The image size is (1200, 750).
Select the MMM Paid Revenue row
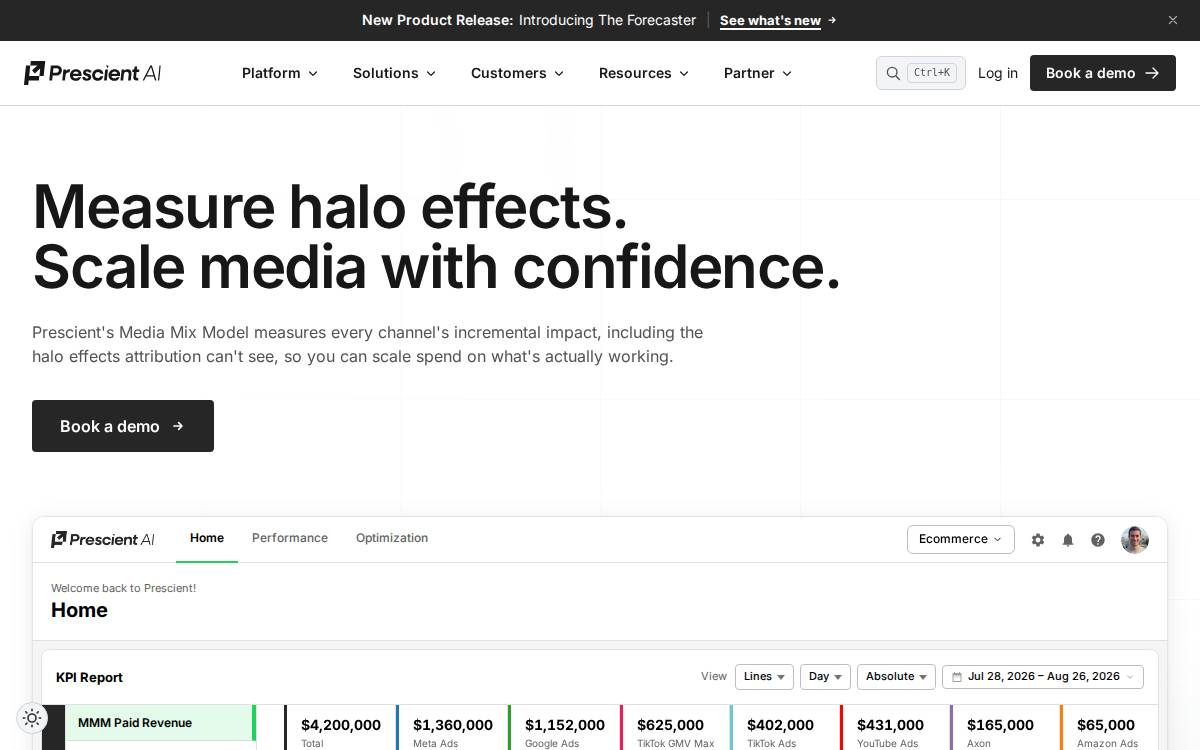point(160,723)
